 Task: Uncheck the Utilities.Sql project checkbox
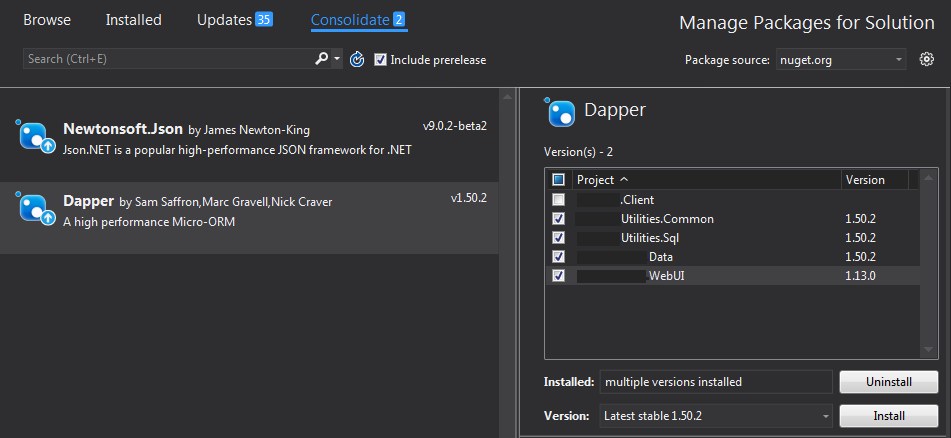(559, 237)
